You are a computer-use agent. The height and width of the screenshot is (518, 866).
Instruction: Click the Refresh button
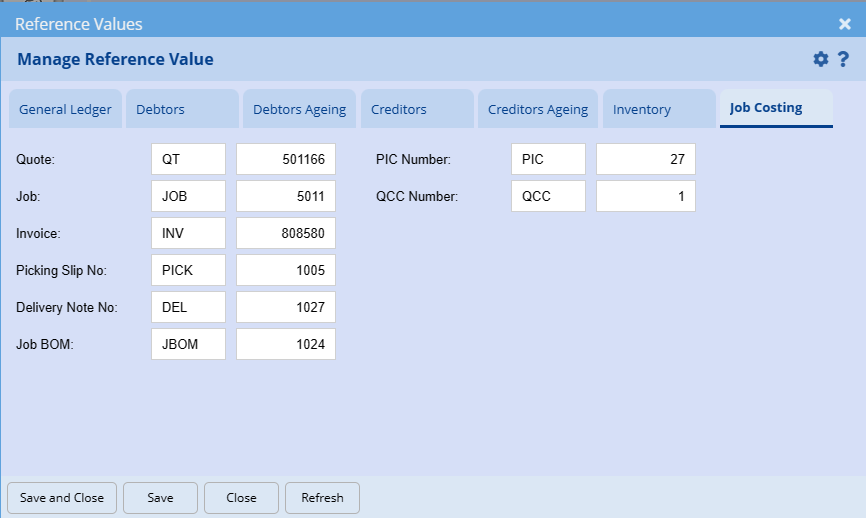point(322,498)
